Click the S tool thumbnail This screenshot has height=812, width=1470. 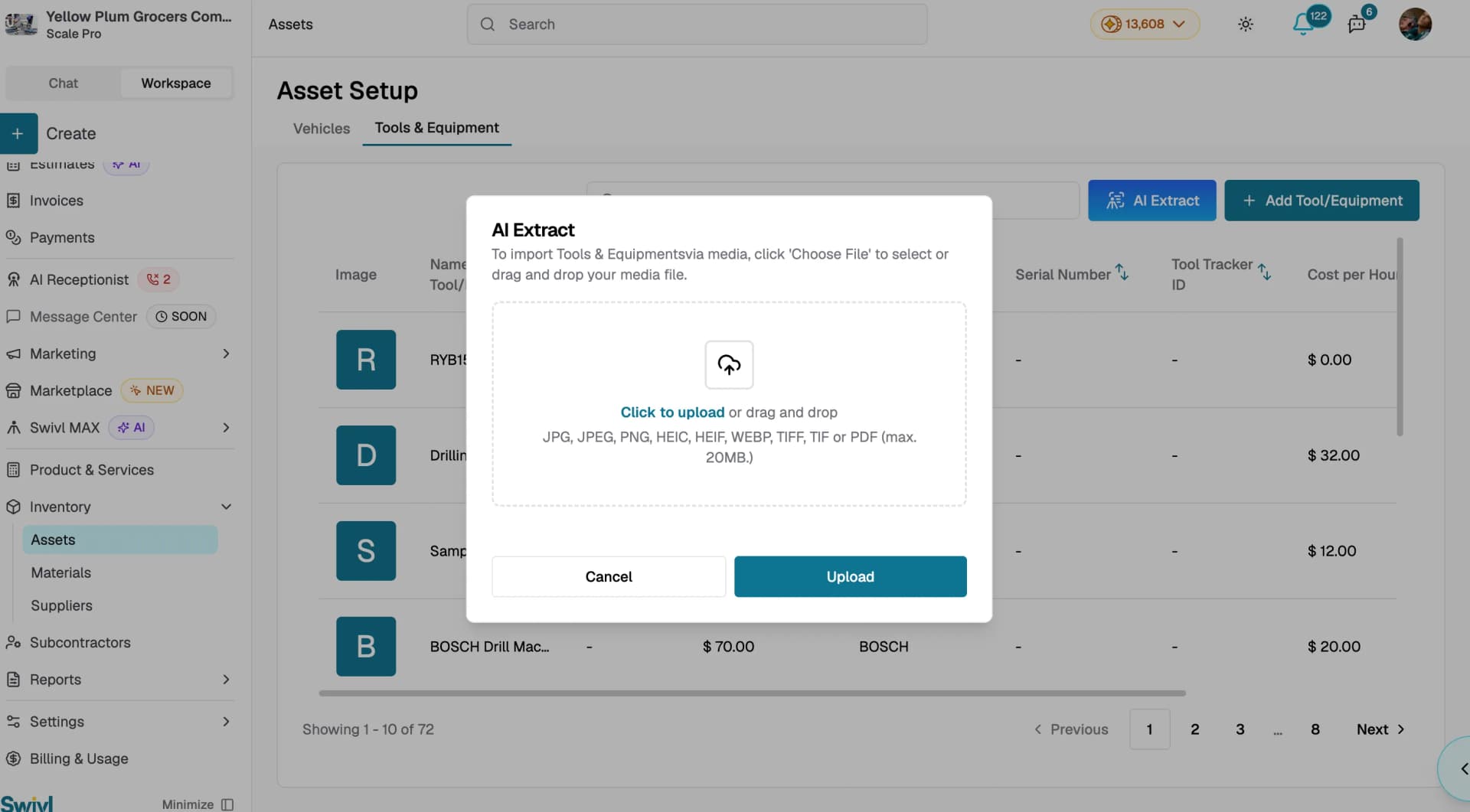click(x=366, y=551)
